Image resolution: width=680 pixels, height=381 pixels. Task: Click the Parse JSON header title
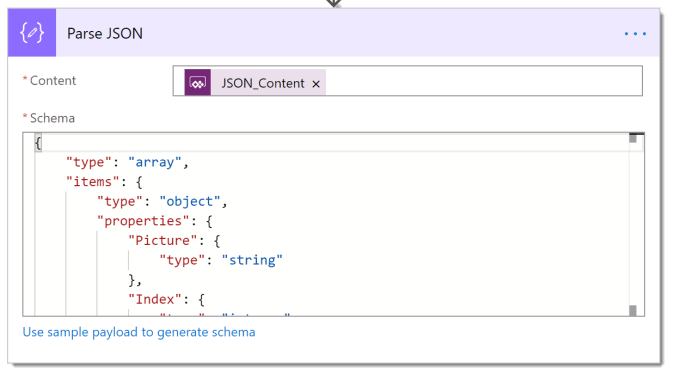[x=105, y=33]
